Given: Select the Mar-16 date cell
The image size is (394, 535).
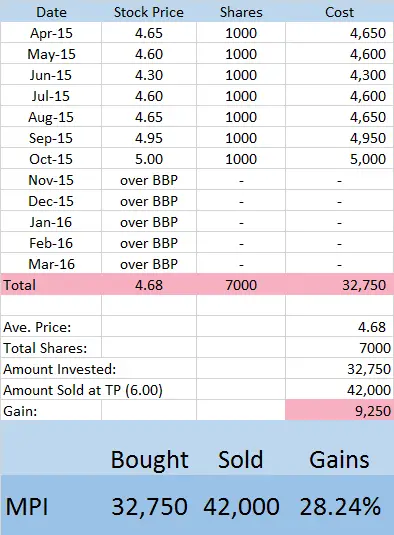Looking at the screenshot, I should (x=51, y=264).
